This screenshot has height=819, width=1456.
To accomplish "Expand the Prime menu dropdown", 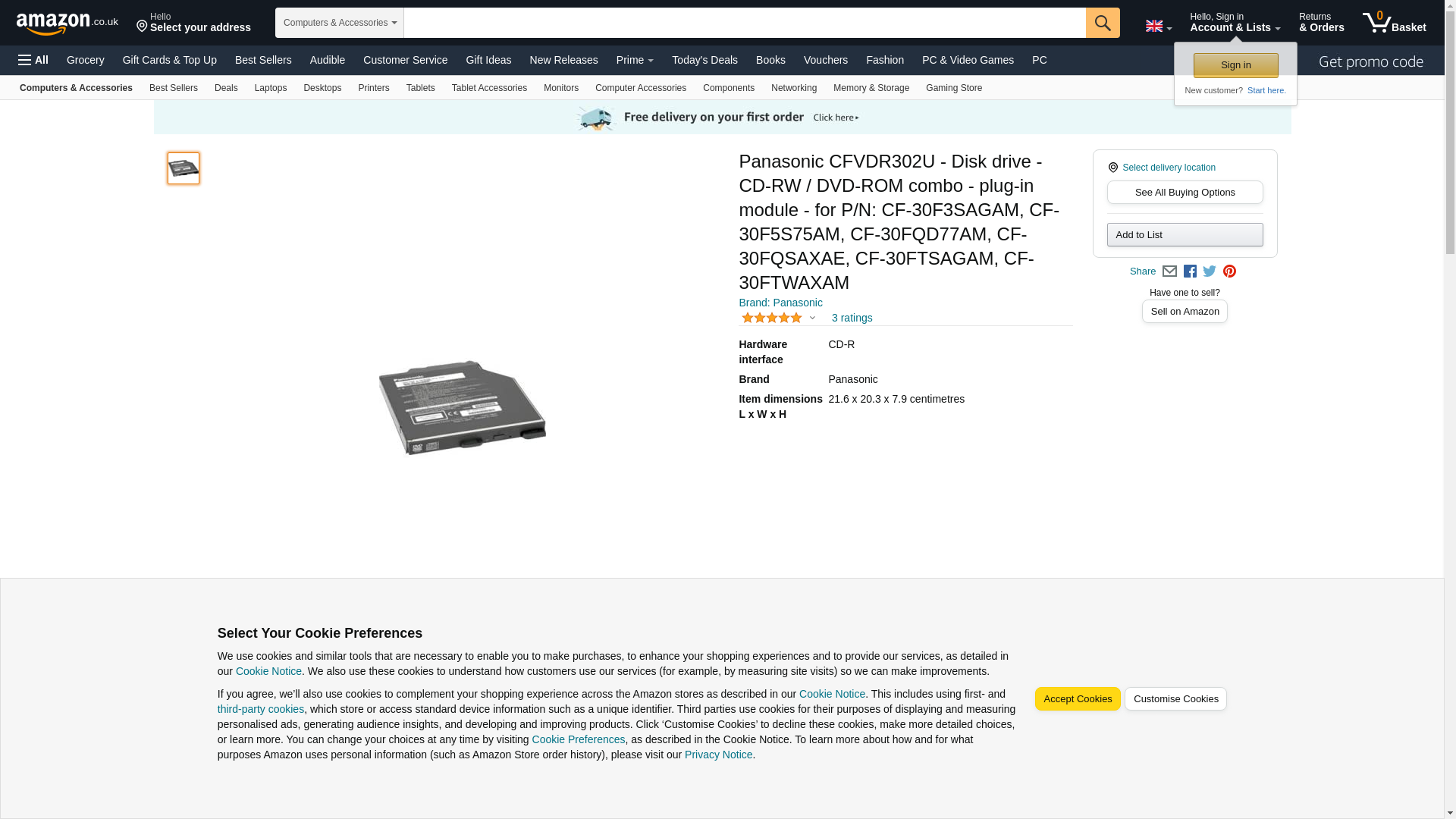I will click(x=635, y=60).
